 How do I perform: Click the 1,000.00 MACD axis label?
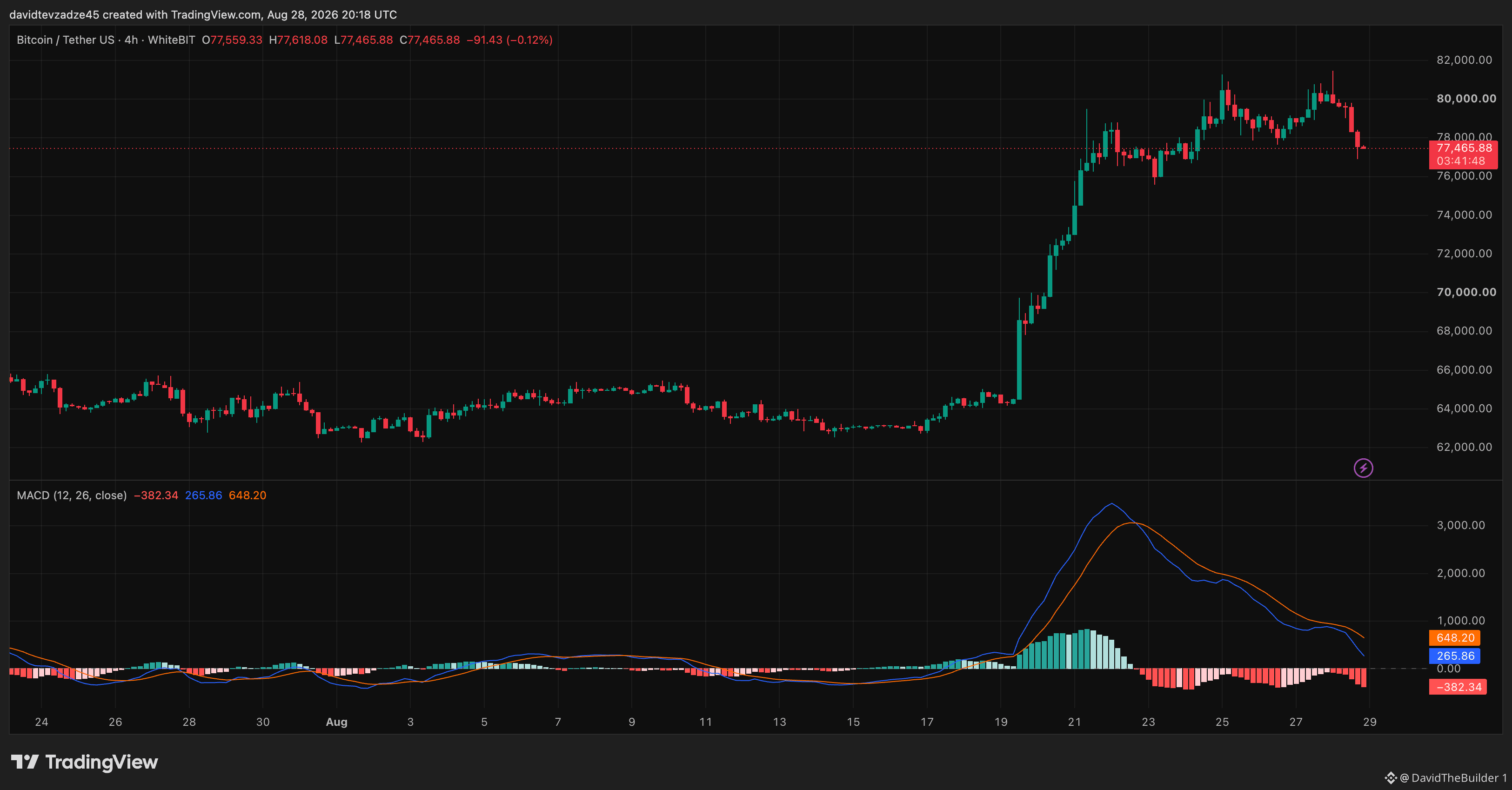tap(1460, 621)
